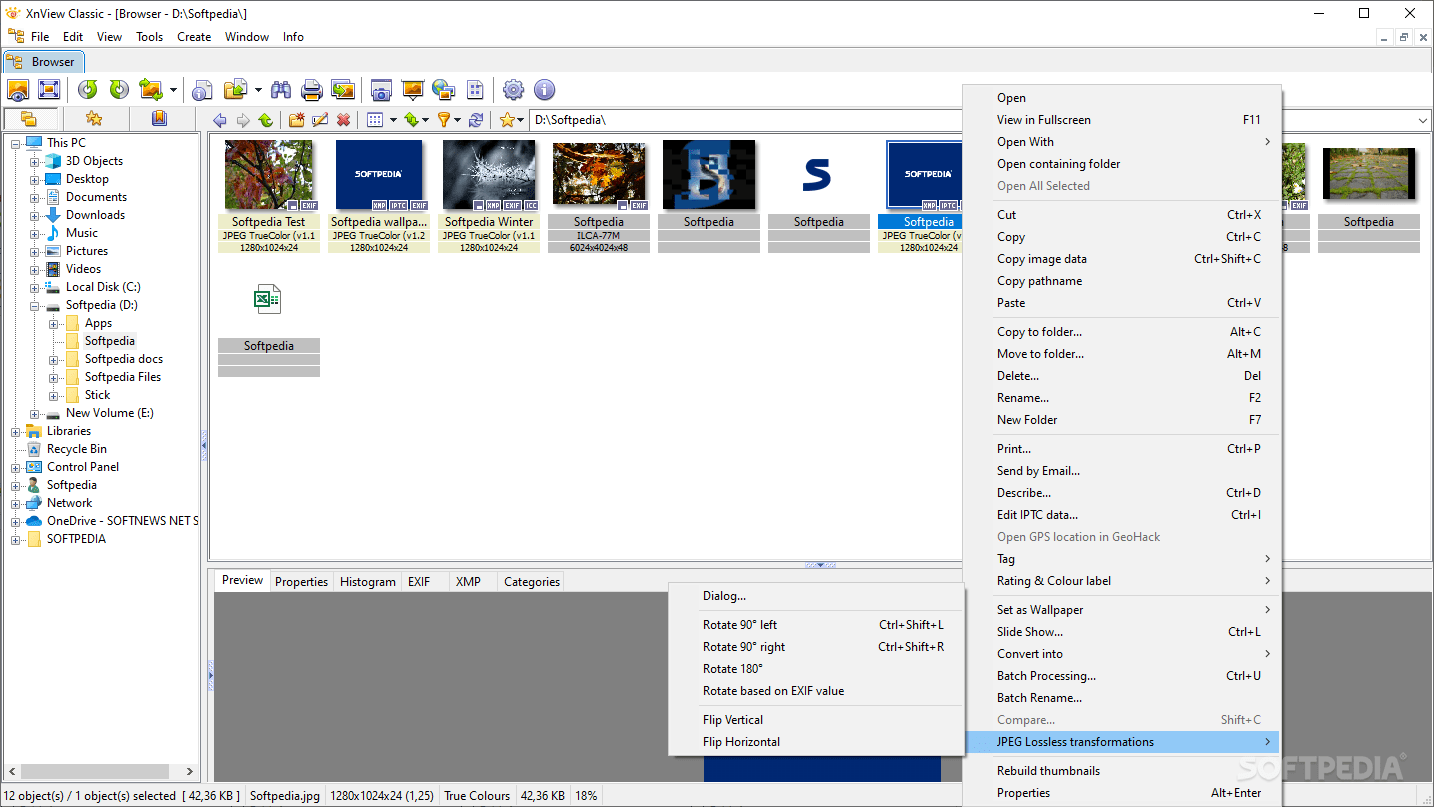1434x807 pixels.
Task: Expand the Local Disk (C:) node
Action: point(35,287)
